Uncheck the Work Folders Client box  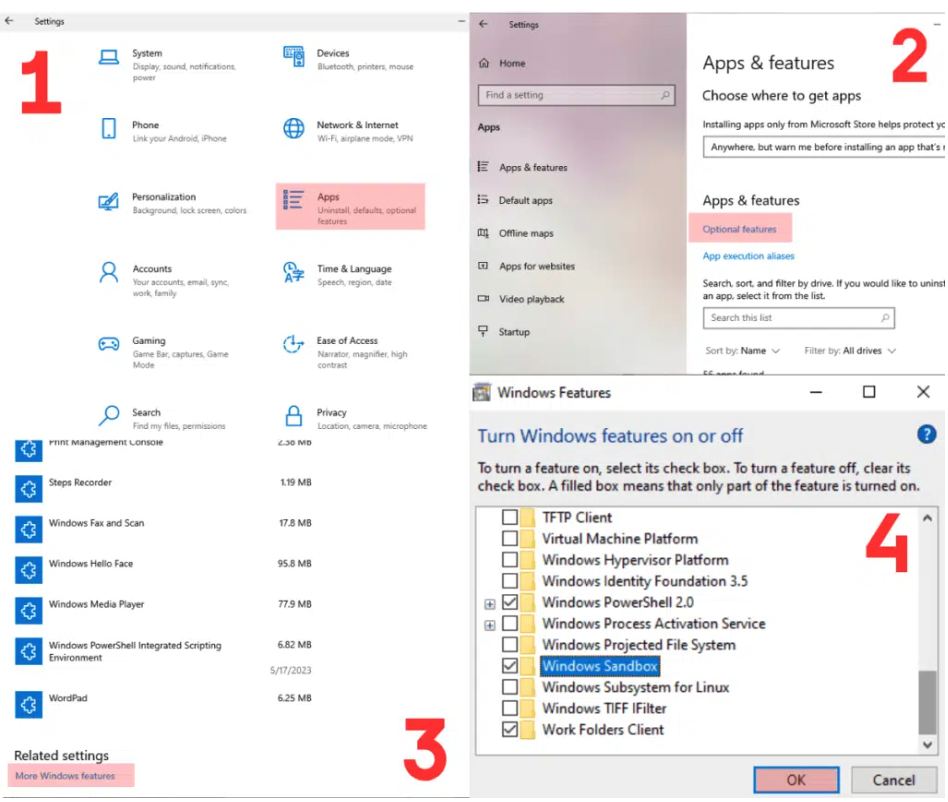click(x=510, y=729)
